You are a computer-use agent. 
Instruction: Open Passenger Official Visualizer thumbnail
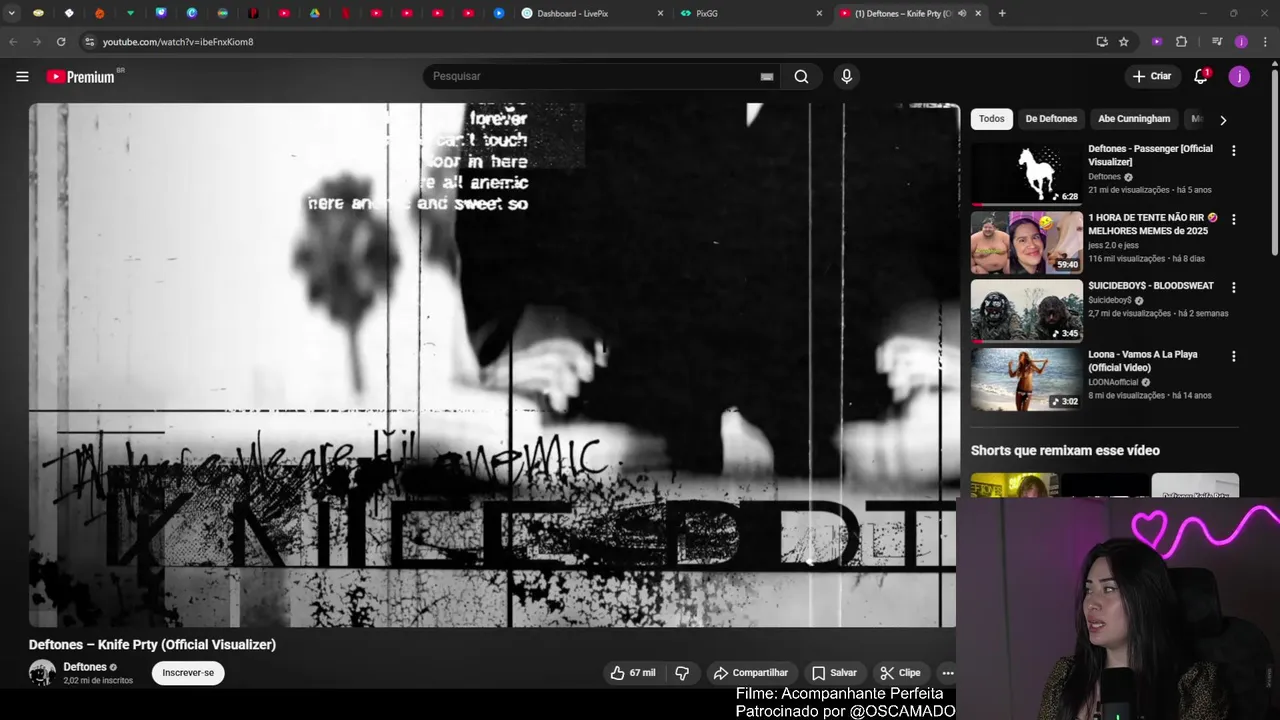pos(1027,174)
